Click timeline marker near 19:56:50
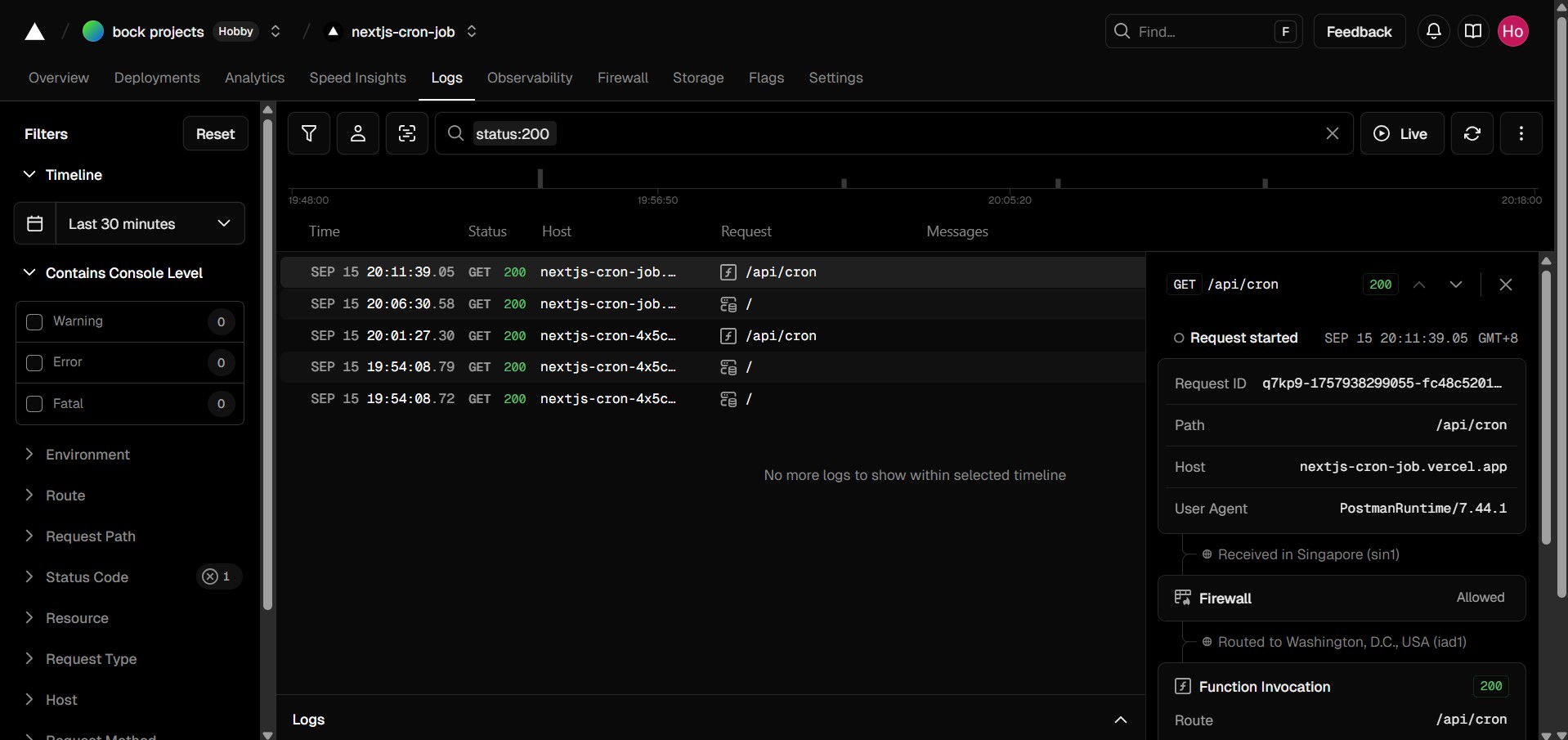 (x=540, y=178)
